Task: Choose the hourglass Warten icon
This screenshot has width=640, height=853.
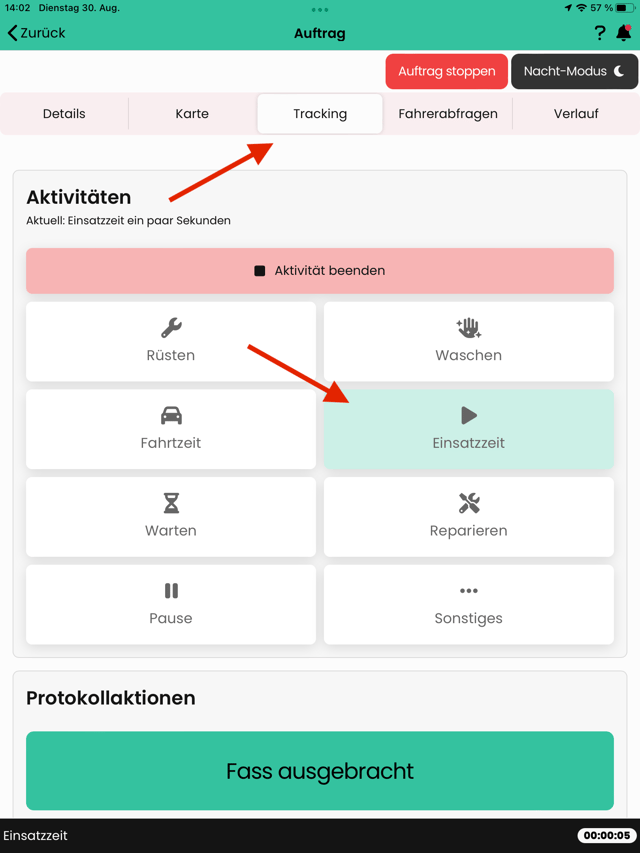Action: (x=171, y=503)
